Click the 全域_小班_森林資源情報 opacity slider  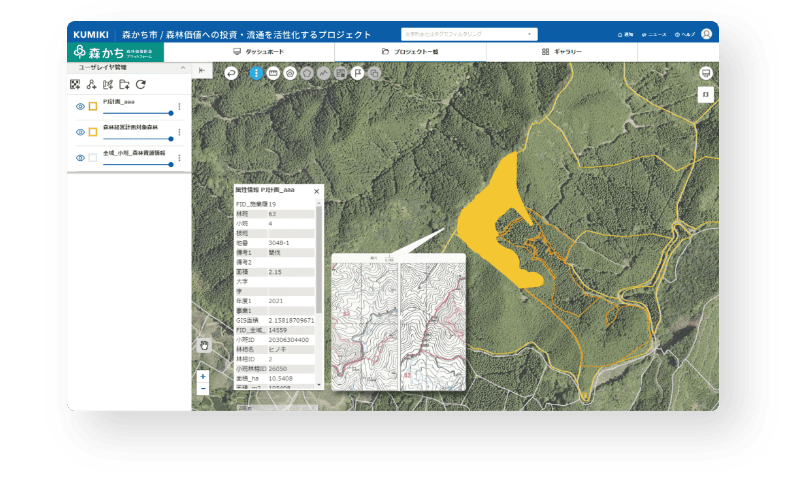[x=138, y=164]
